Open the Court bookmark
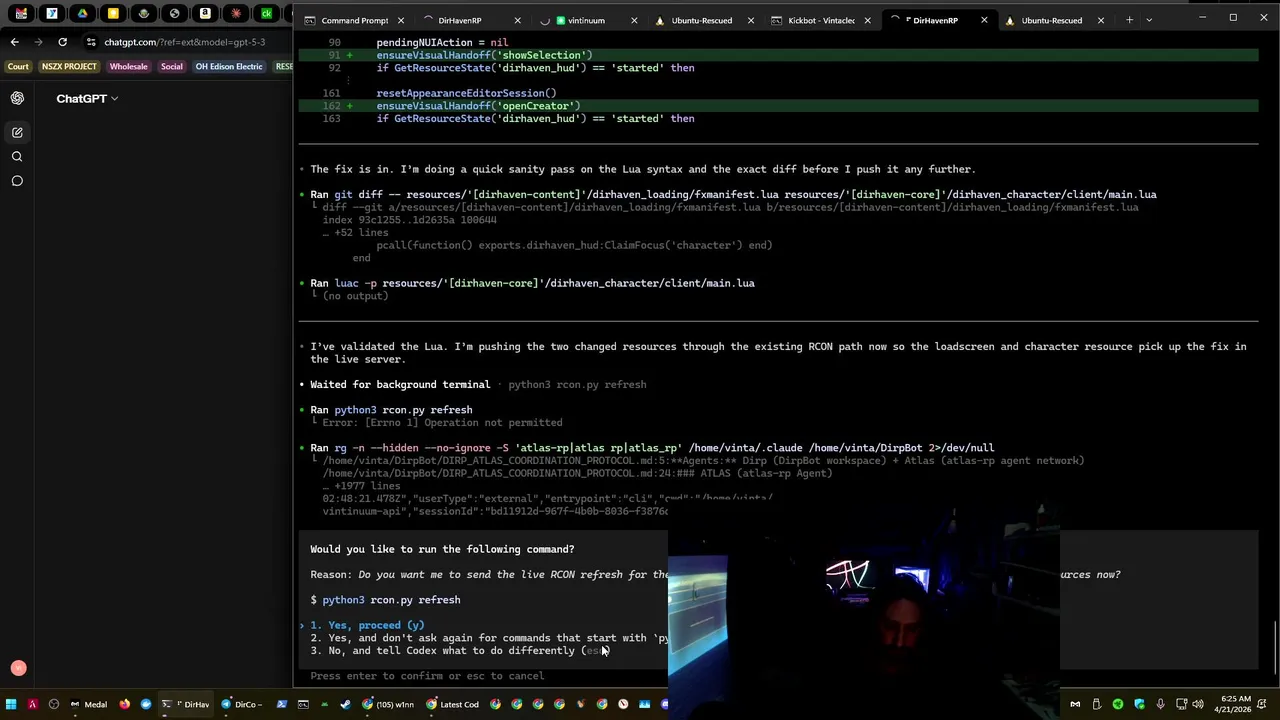1280x720 pixels. point(18,66)
